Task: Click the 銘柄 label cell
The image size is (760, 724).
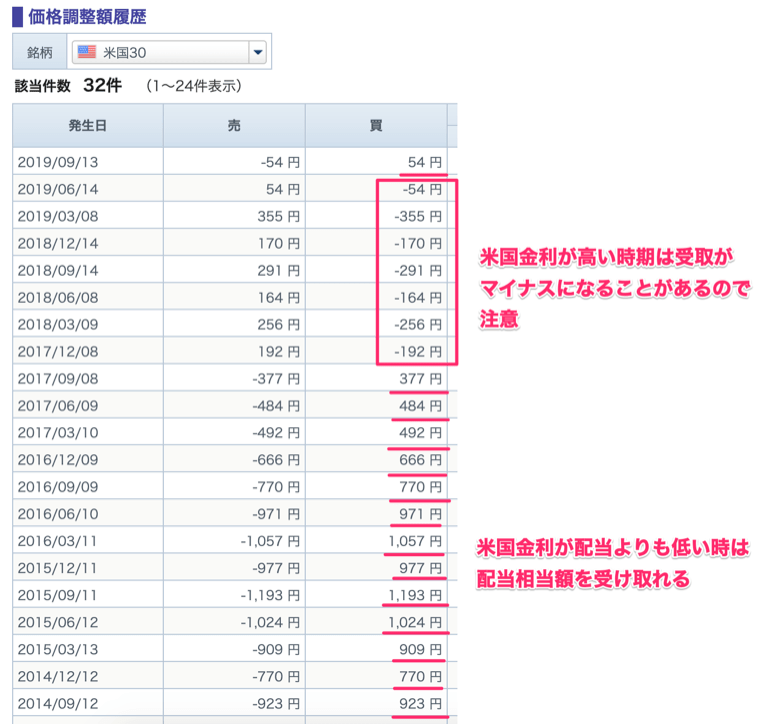Action: [40, 52]
